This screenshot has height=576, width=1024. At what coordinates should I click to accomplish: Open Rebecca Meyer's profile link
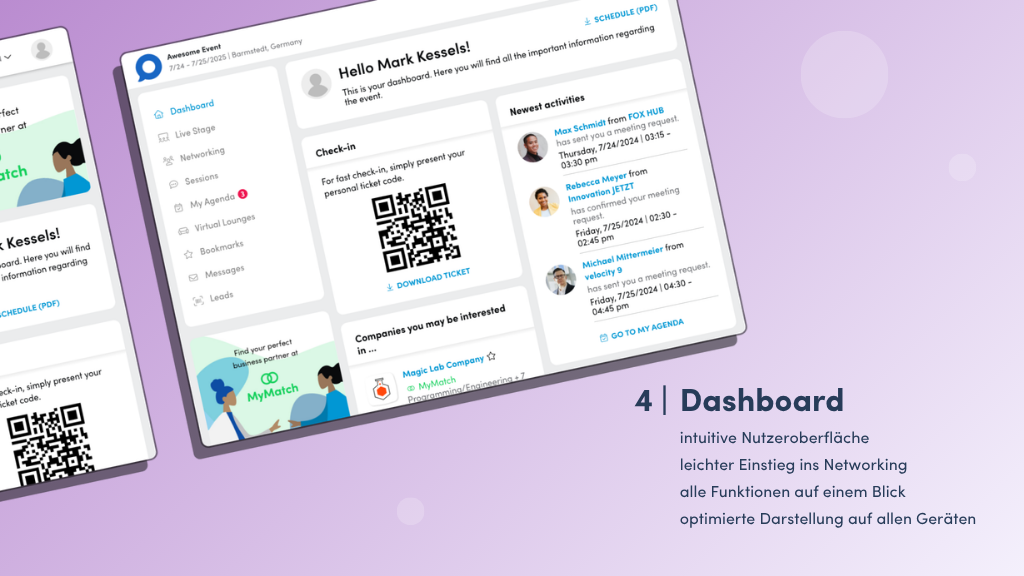coord(596,181)
